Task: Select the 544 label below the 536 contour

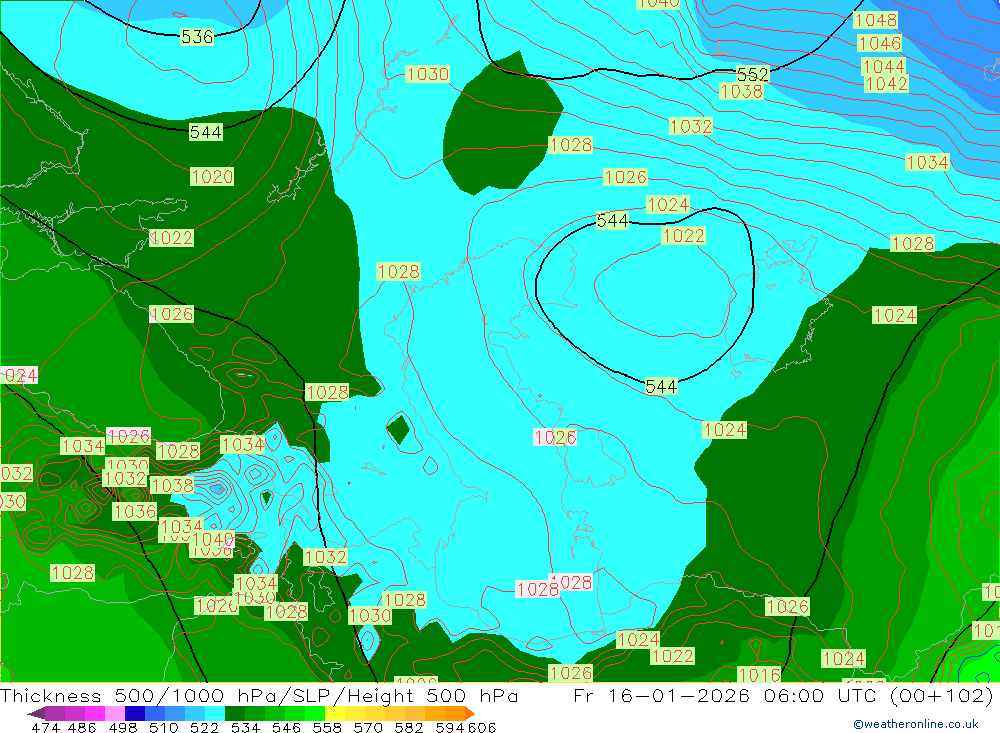Action: coord(206,132)
